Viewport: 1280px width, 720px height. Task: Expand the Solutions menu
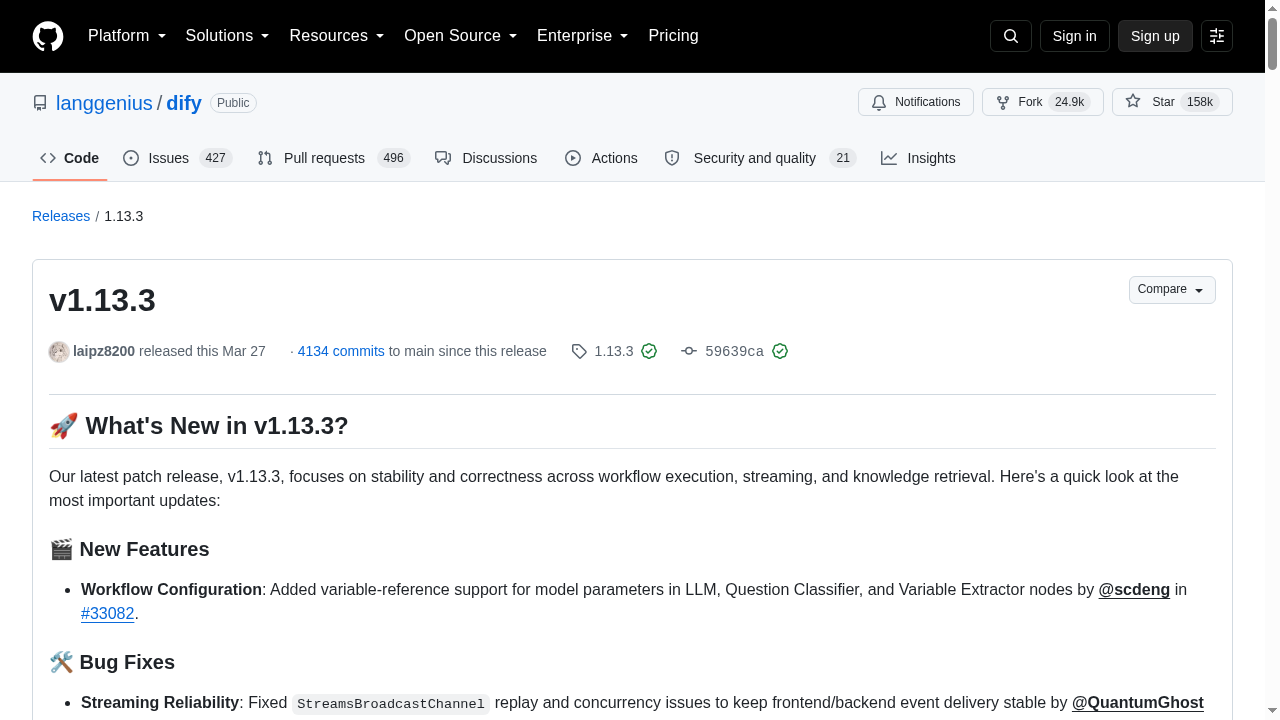point(228,36)
